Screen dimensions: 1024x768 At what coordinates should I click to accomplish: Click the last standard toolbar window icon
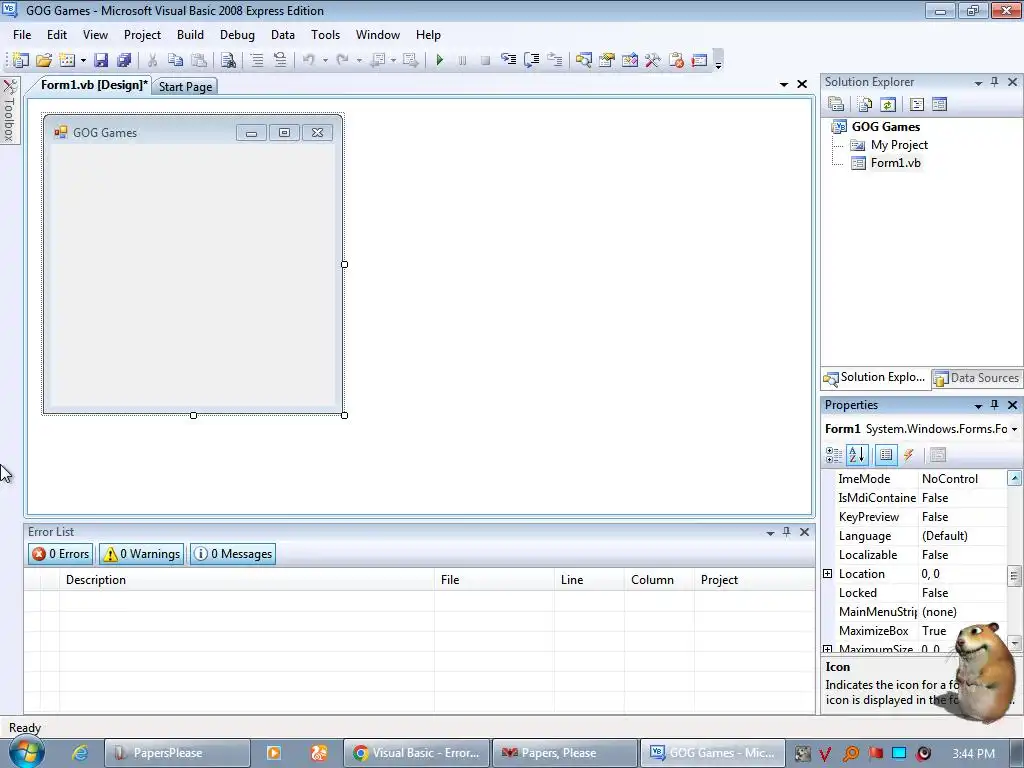[699, 60]
